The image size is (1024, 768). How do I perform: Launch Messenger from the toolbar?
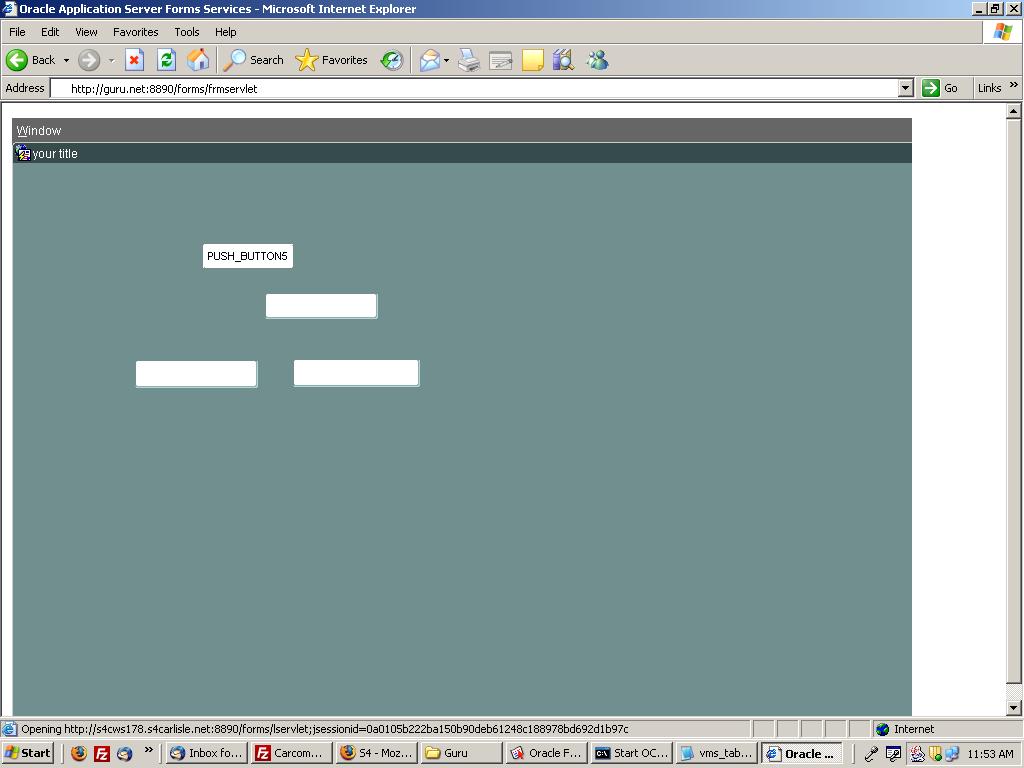(x=597, y=60)
